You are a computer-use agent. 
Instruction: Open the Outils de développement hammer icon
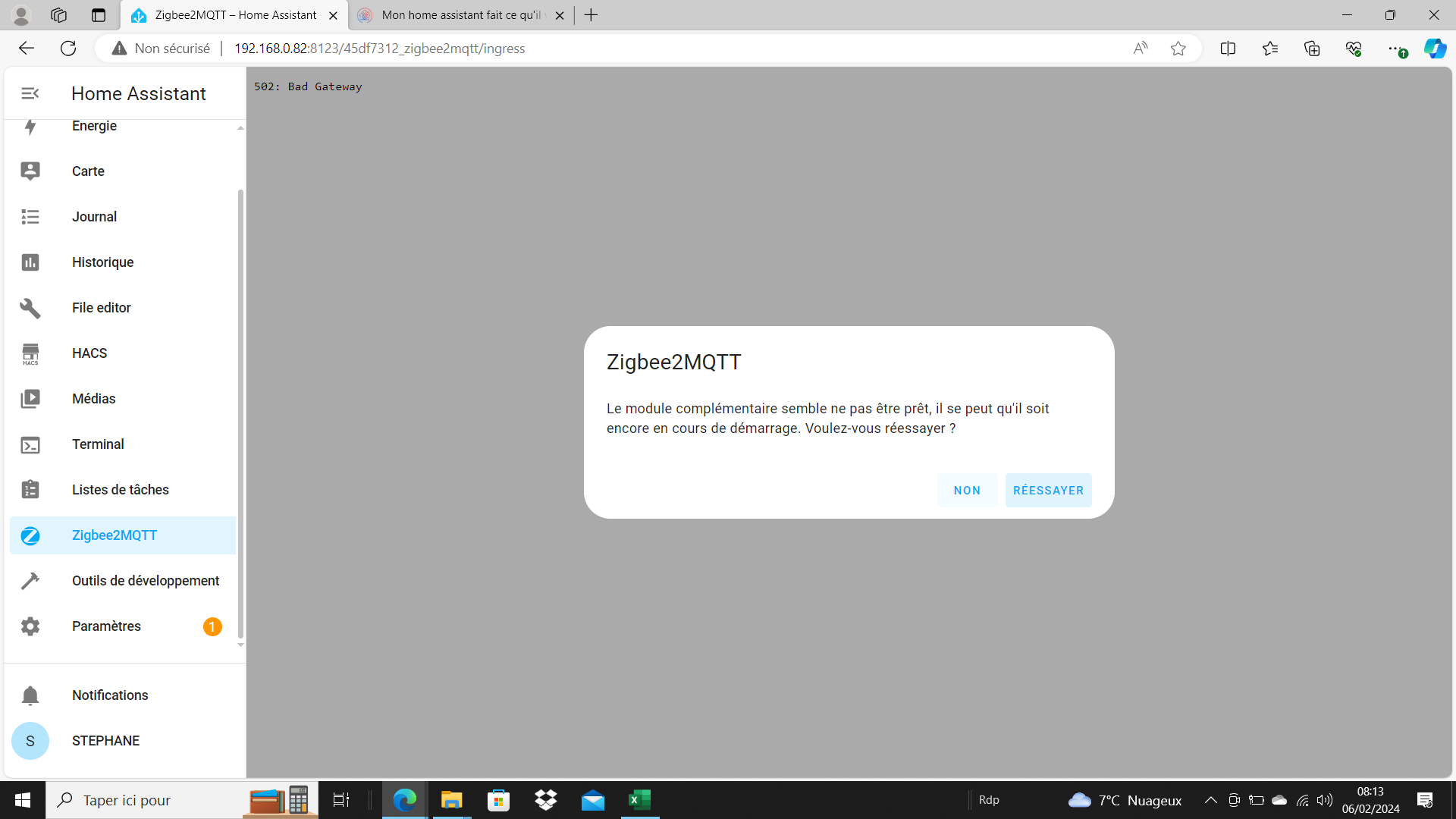[x=30, y=581]
